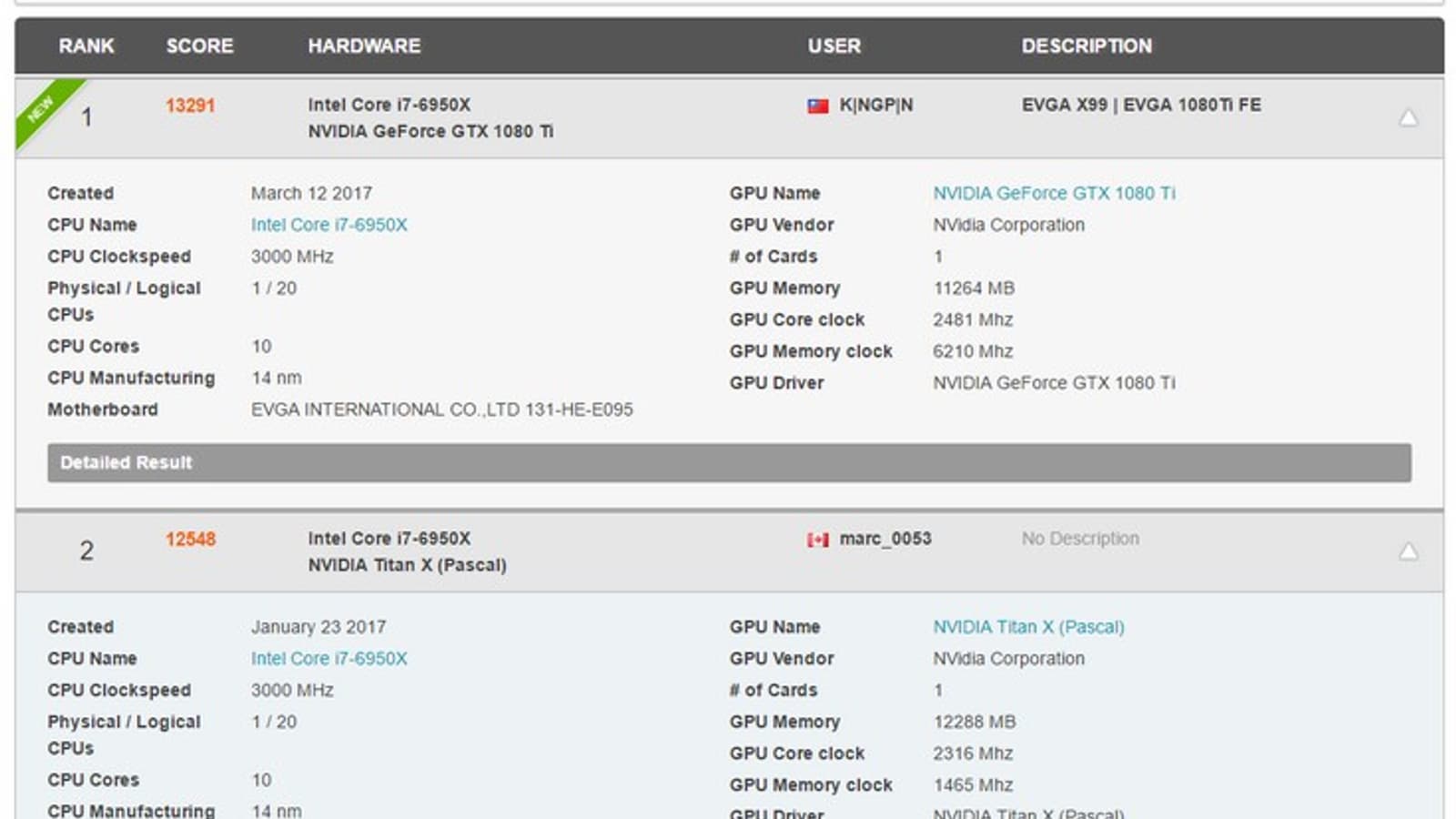Image resolution: width=1456 pixels, height=819 pixels.
Task: Click the flag icon beside marc_0053
Action: (x=818, y=540)
